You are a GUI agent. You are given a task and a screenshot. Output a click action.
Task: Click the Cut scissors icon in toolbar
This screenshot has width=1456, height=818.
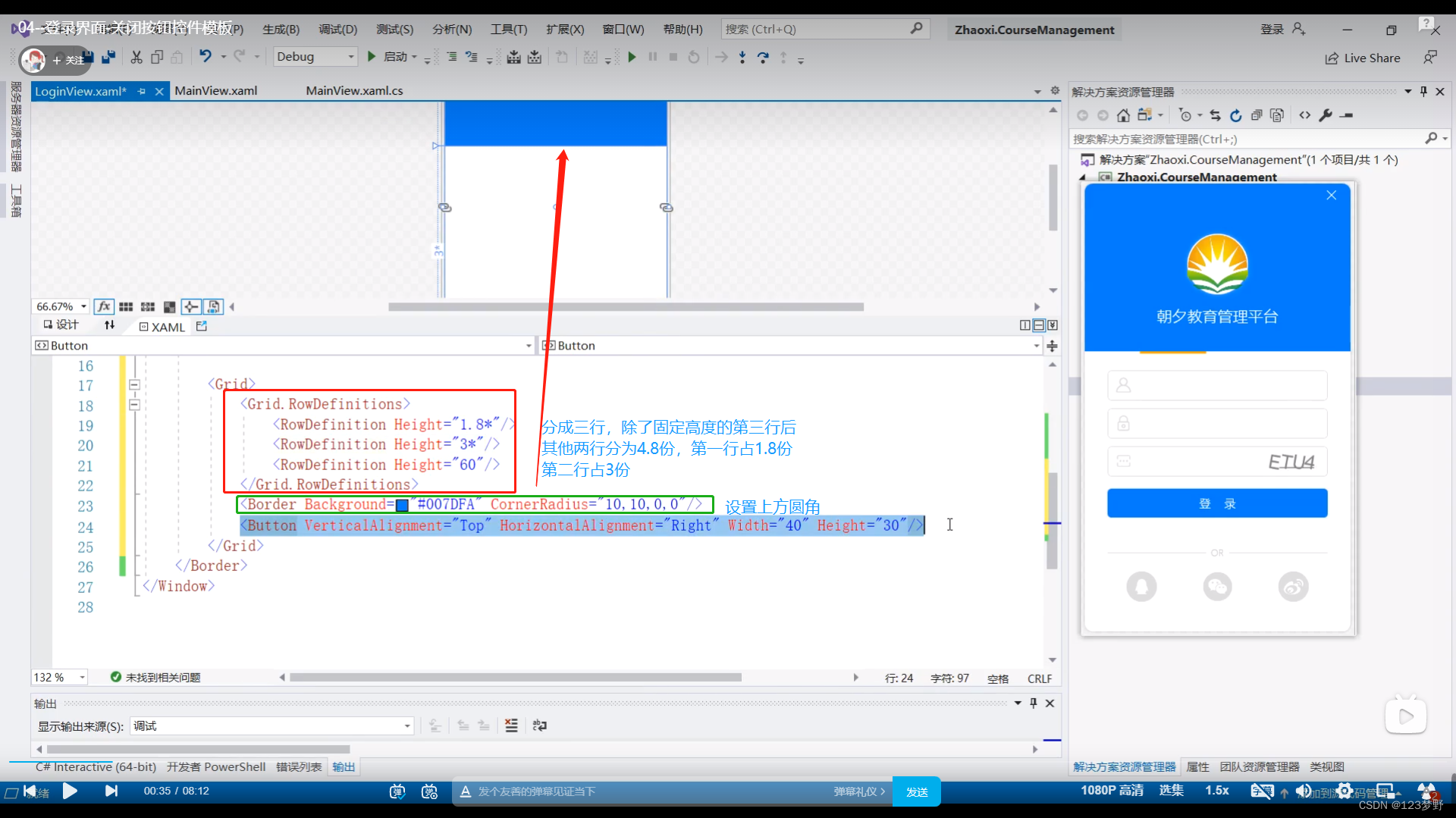pos(136,57)
